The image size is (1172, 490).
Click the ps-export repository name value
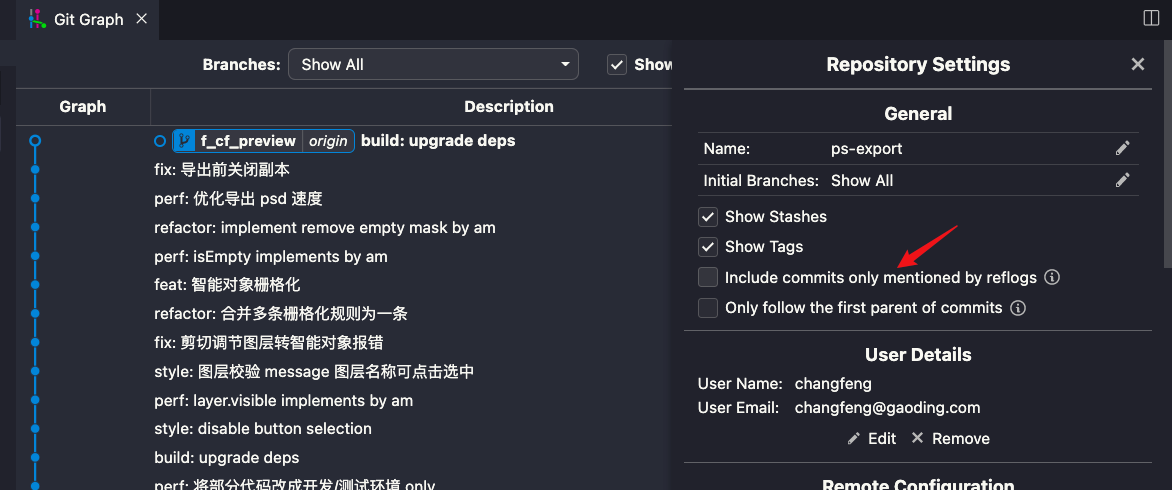[866, 149]
